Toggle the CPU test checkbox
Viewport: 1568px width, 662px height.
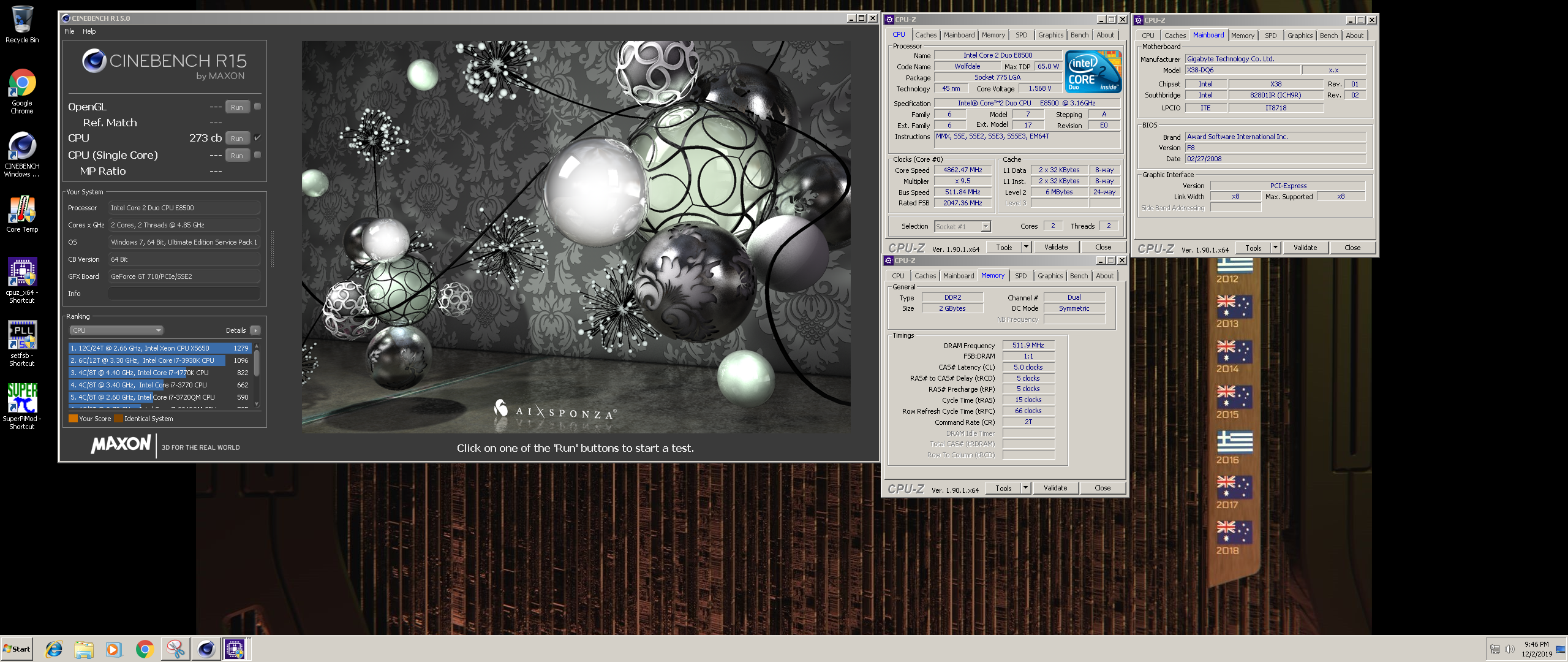(257, 138)
